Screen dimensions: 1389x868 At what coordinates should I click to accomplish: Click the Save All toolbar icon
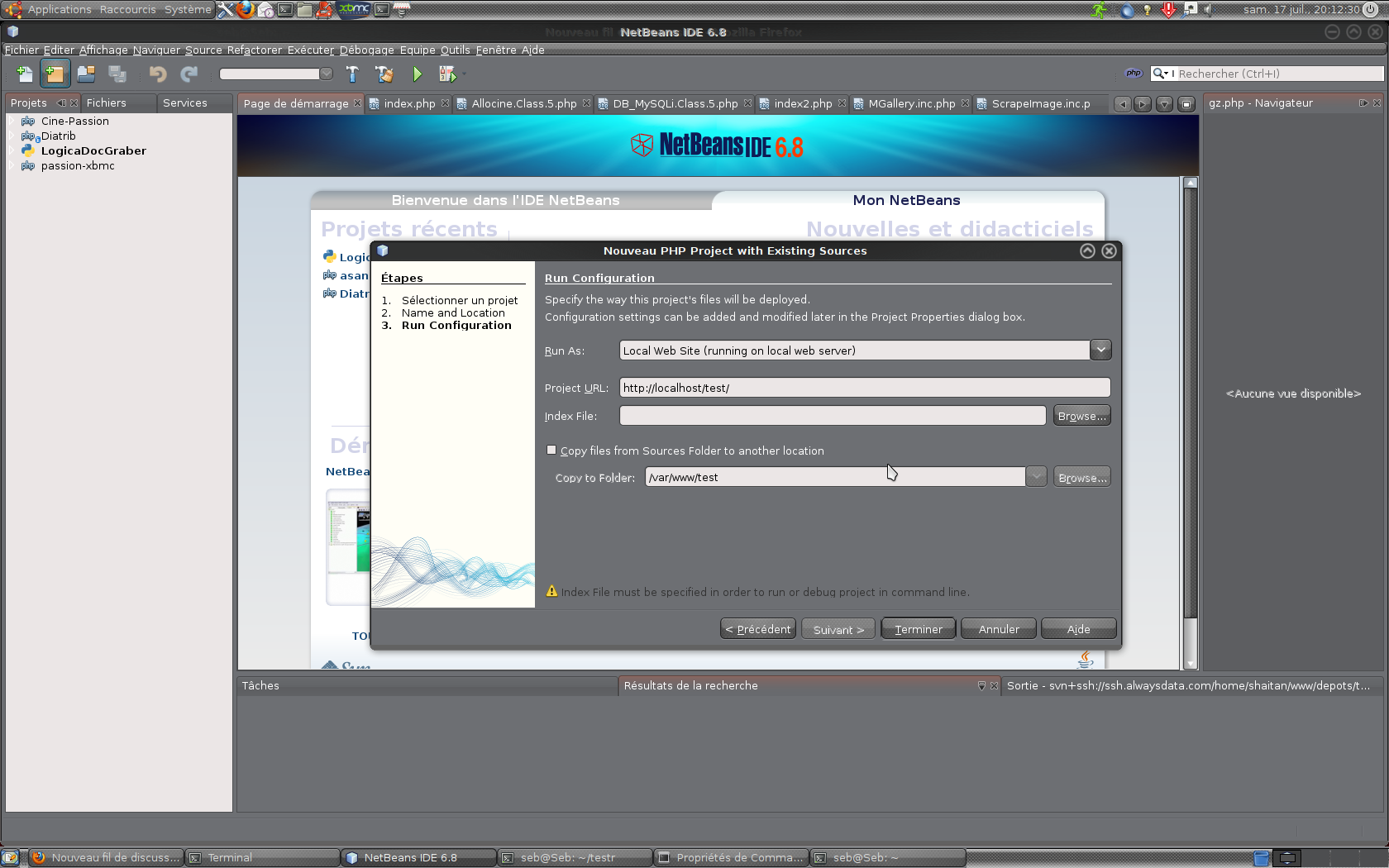coord(117,74)
